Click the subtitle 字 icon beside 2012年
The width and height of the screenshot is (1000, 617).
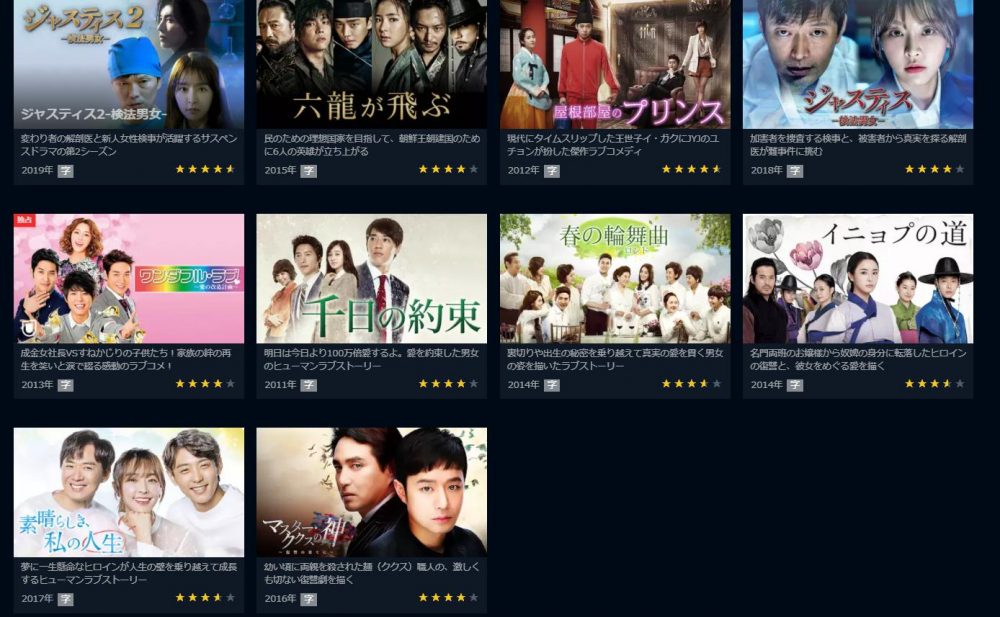tap(552, 171)
